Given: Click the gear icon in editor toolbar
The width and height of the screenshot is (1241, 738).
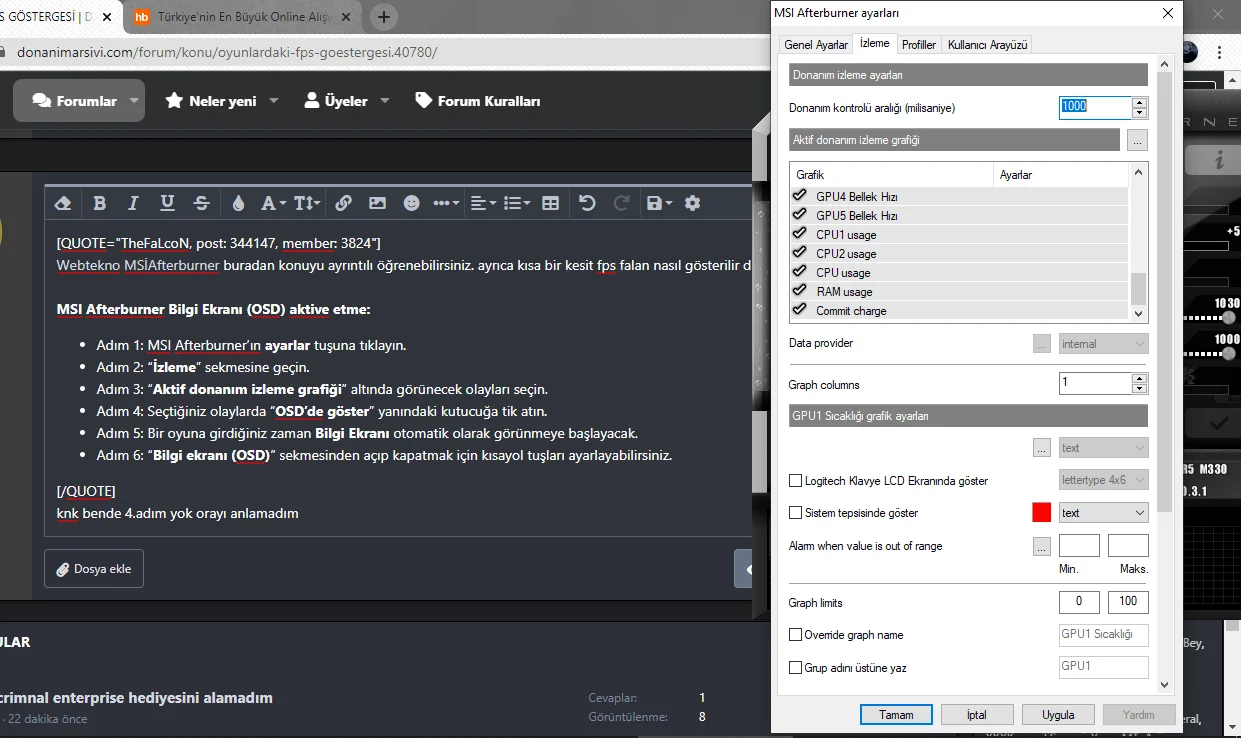Looking at the screenshot, I should pos(692,203).
